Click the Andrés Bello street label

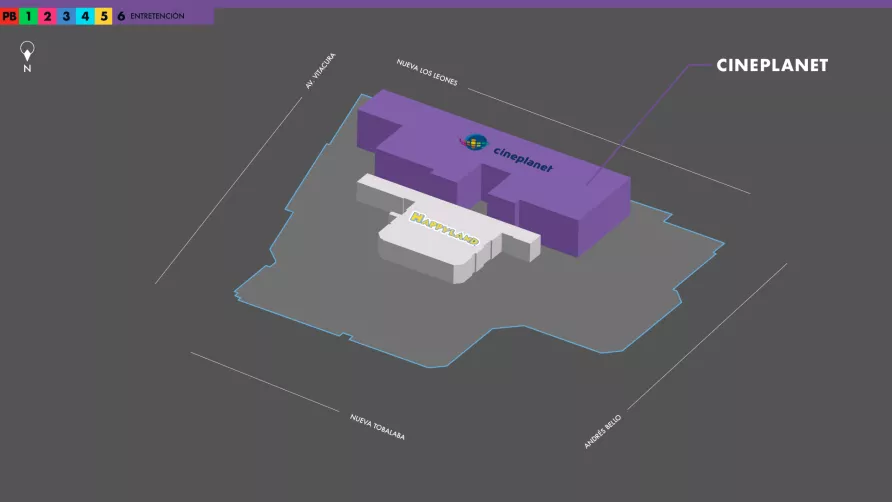(x=602, y=431)
